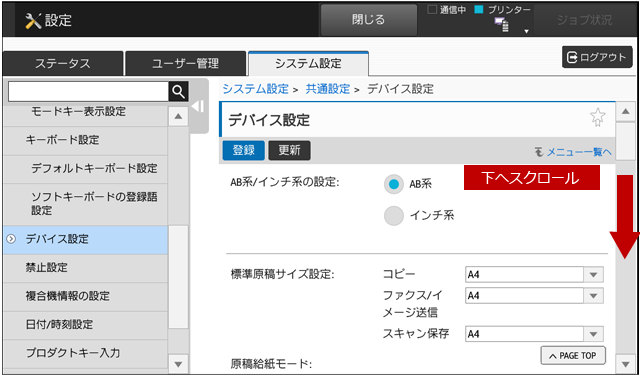
Task: Select キーボード設定 in the sidebar
Action: click(x=85, y=140)
